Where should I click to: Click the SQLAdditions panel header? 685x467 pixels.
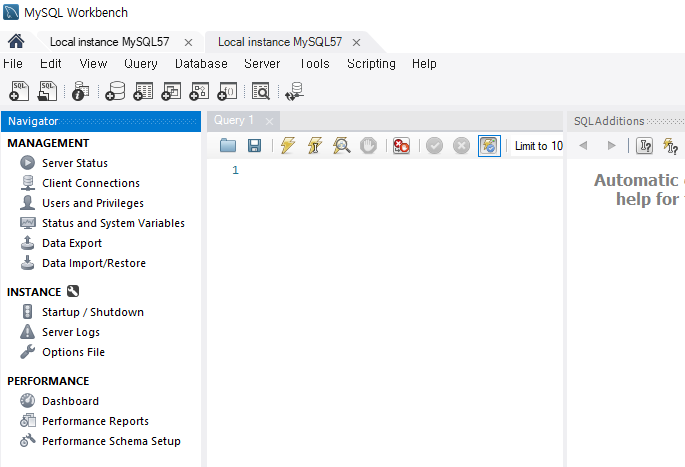click(626, 121)
